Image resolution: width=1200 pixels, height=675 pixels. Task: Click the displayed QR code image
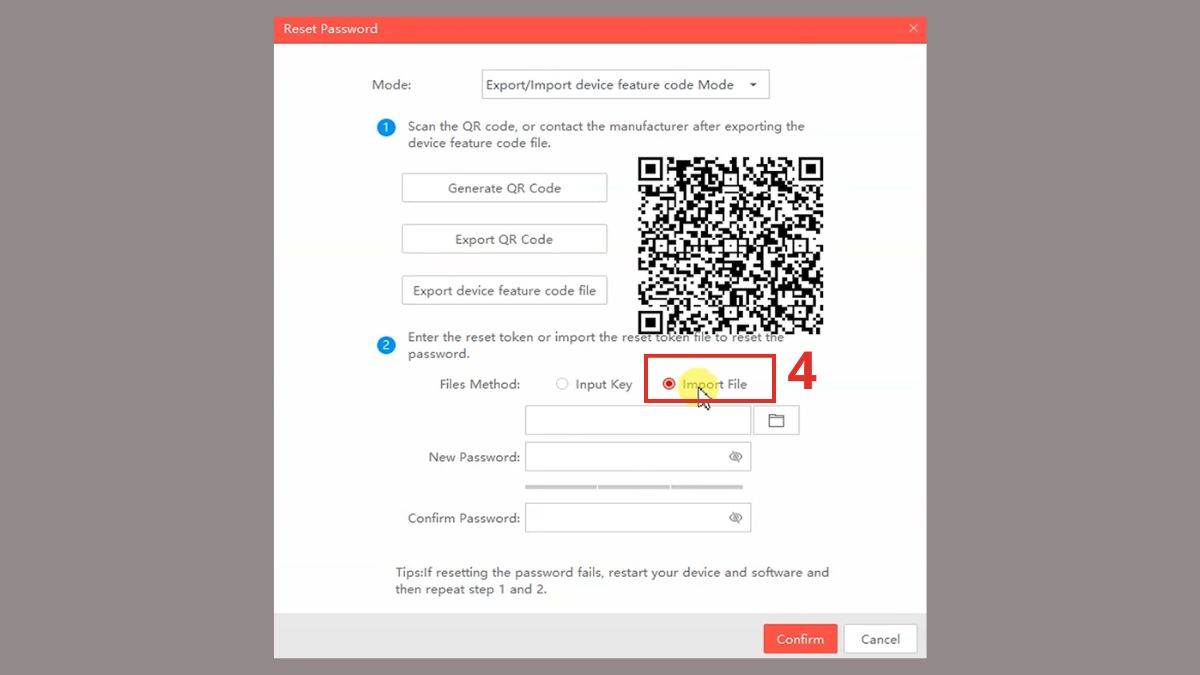click(730, 245)
